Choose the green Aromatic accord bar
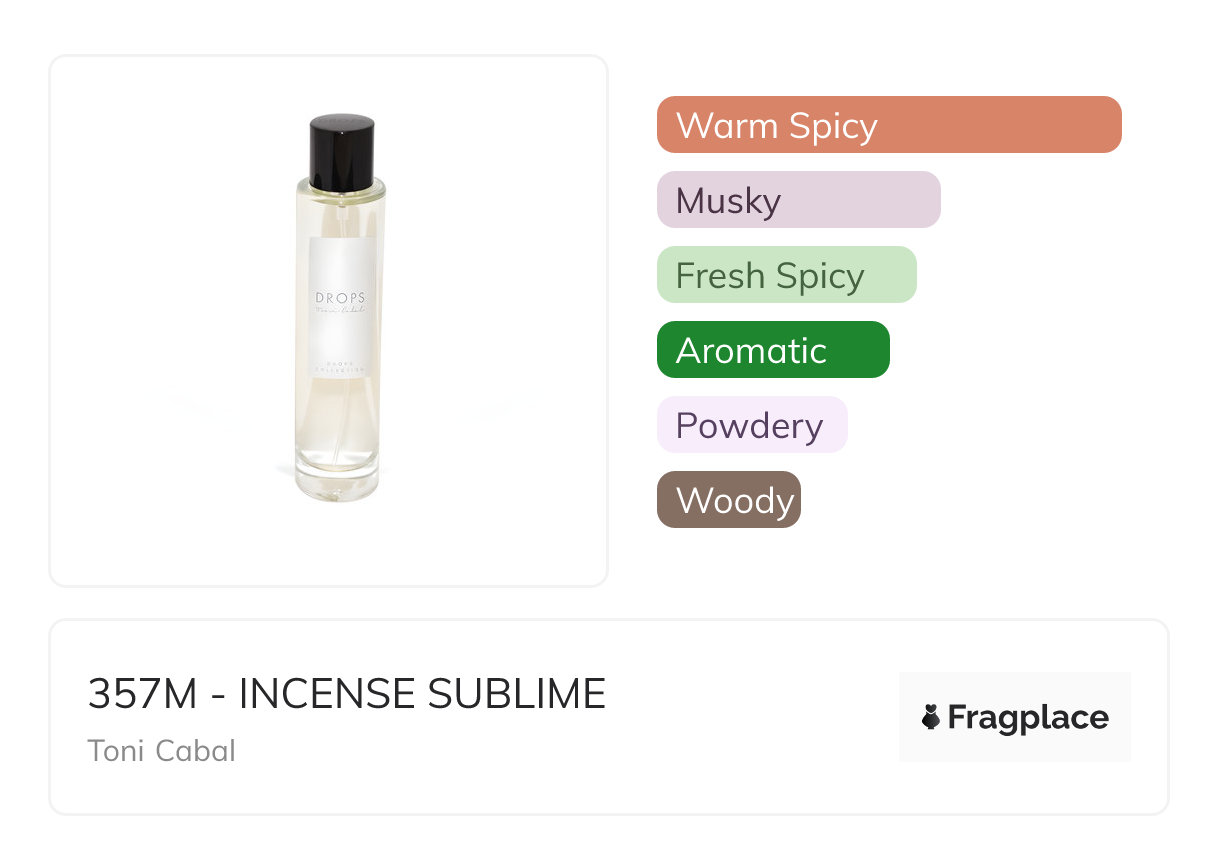This screenshot has height=864, width=1218. (x=772, y=350)
